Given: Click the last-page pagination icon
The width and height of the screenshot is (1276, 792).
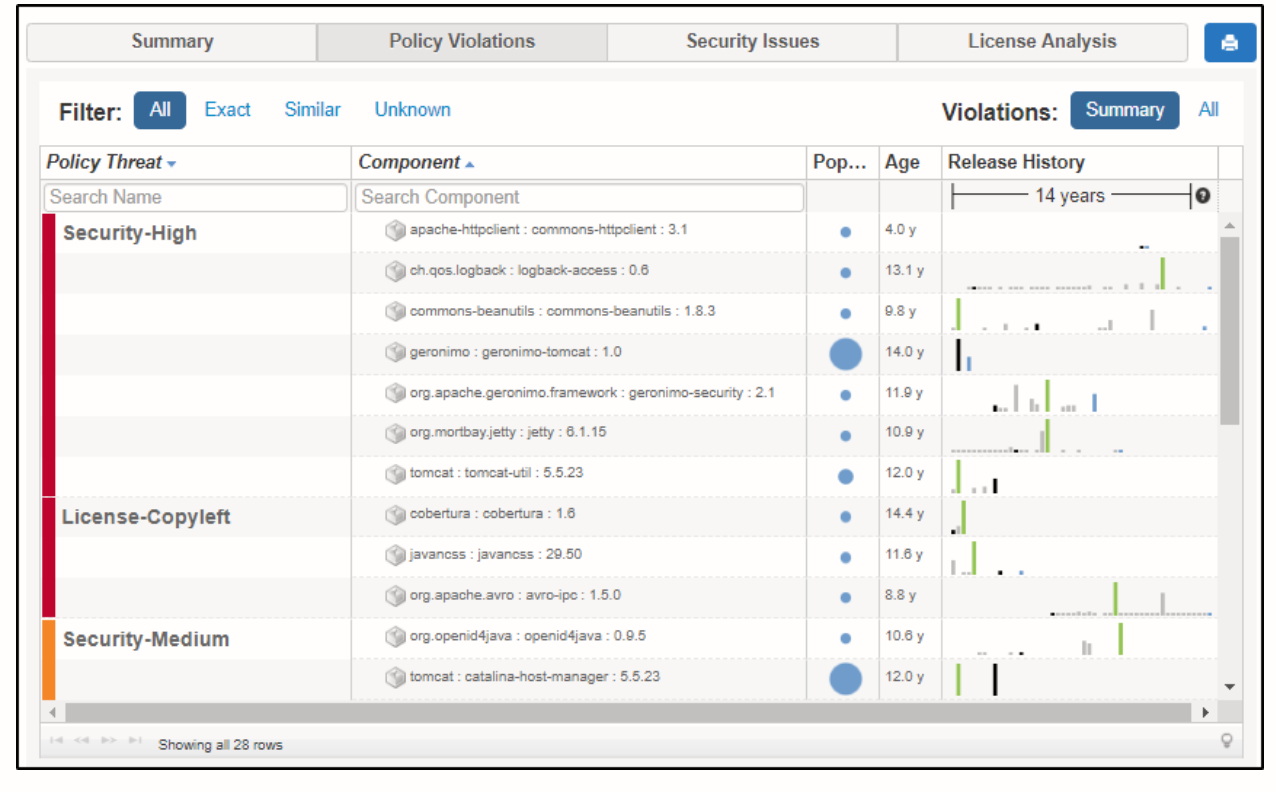Looking at the screenshot, I should (x=133, y=739).
